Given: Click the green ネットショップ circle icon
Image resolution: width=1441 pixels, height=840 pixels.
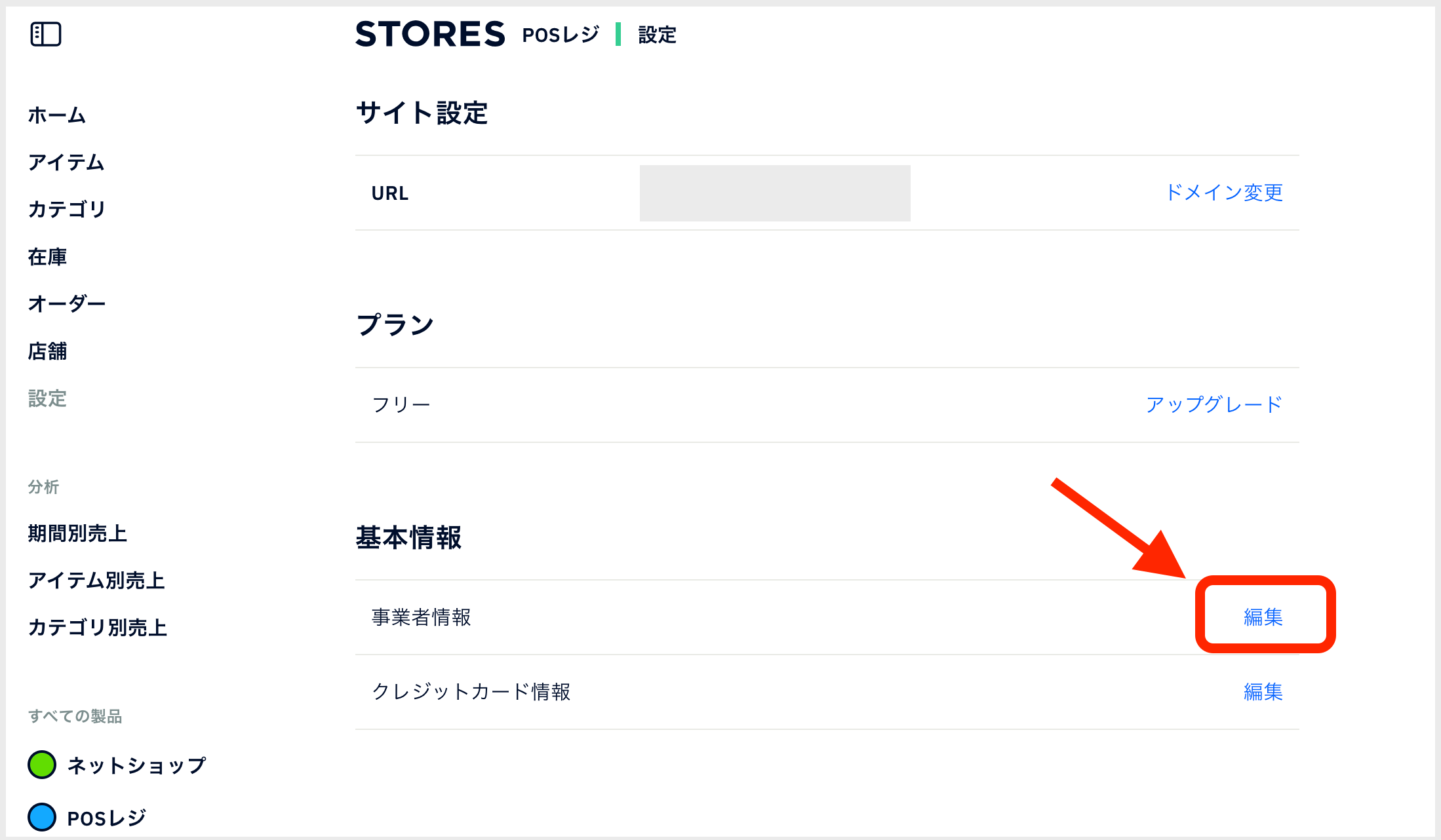Looking at the screenshot, I should [42, 765].
